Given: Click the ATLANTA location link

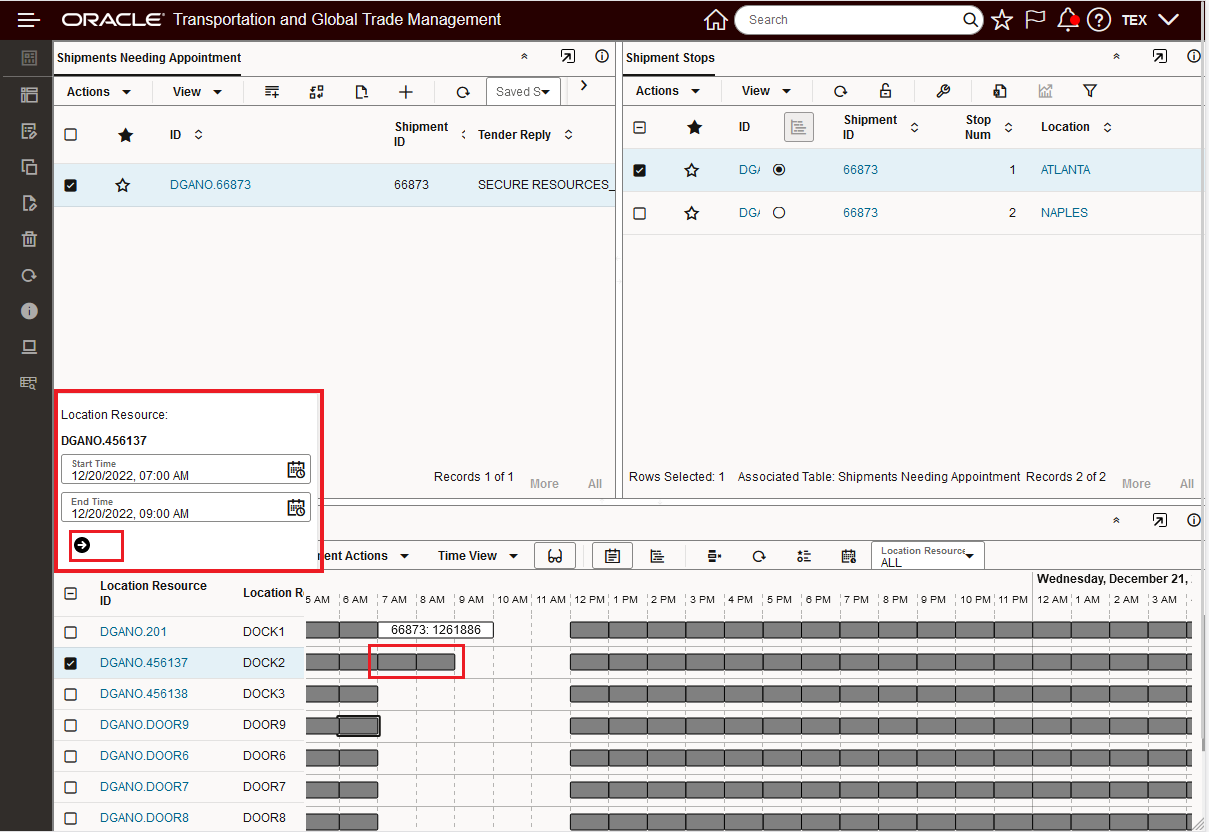Looking at the screenshot, I should click(1065, 170).
